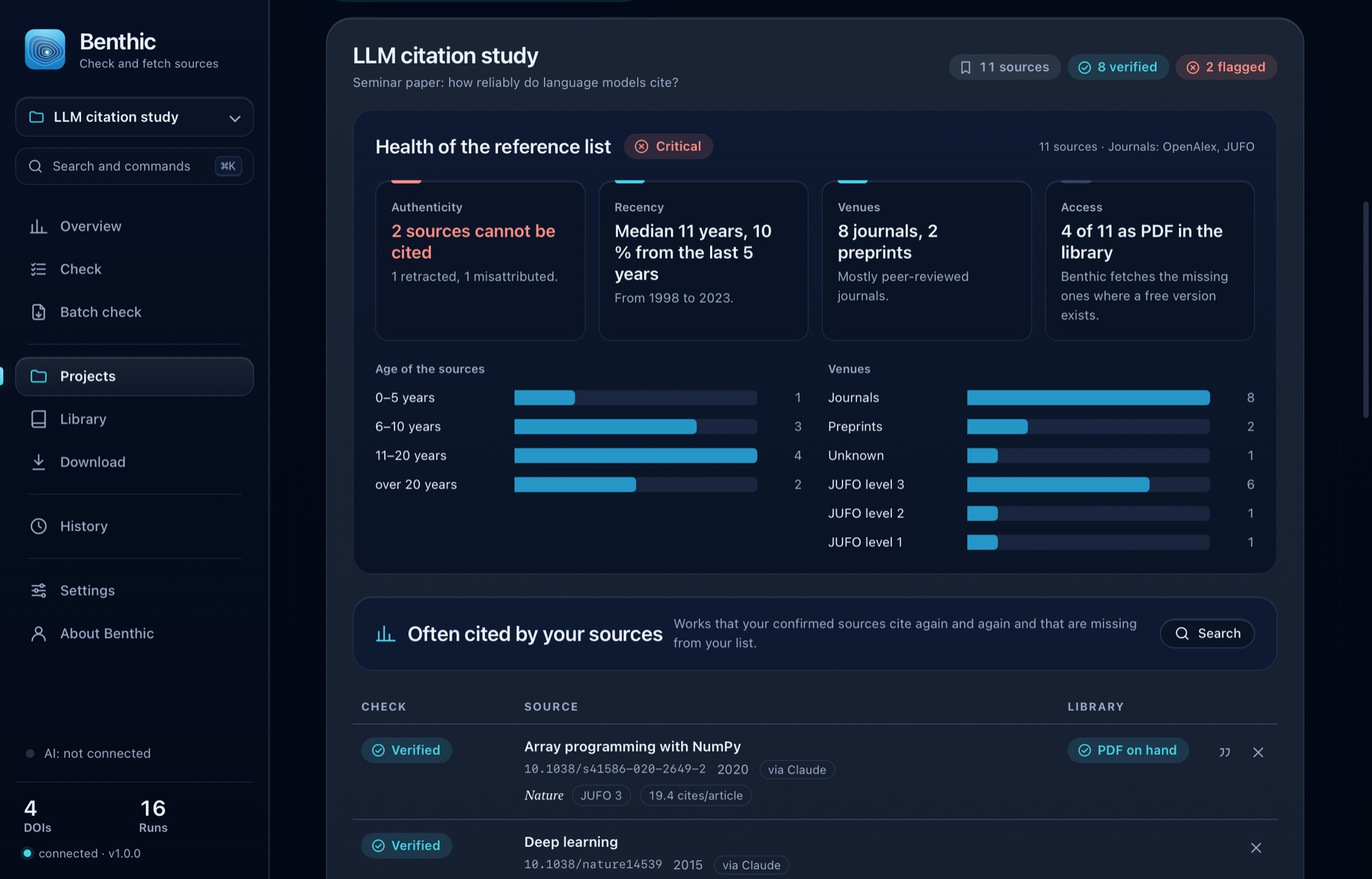Click the PDF on hand badge
This screenshot has width=1372, height=879.
point(1128,750)
